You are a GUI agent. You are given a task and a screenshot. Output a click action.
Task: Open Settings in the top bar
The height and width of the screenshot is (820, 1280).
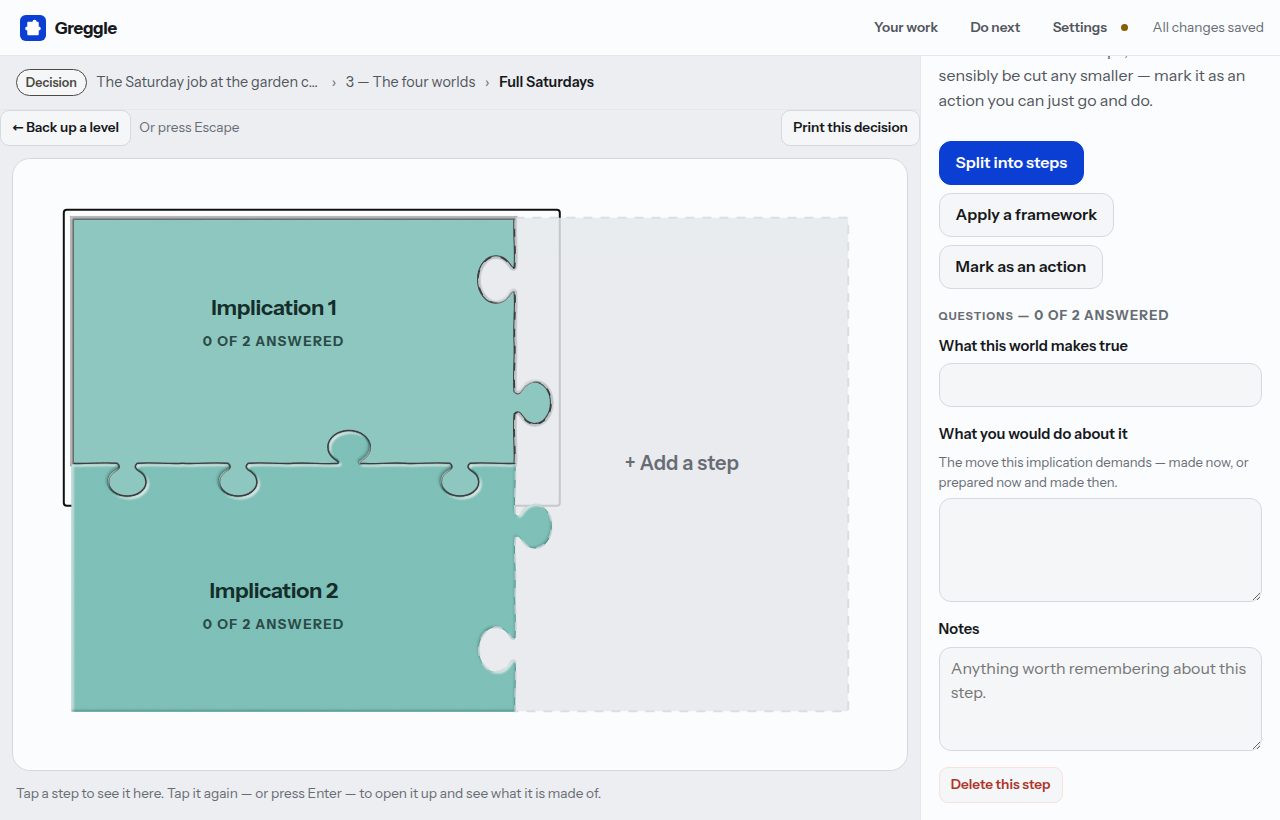(1079, 27)
